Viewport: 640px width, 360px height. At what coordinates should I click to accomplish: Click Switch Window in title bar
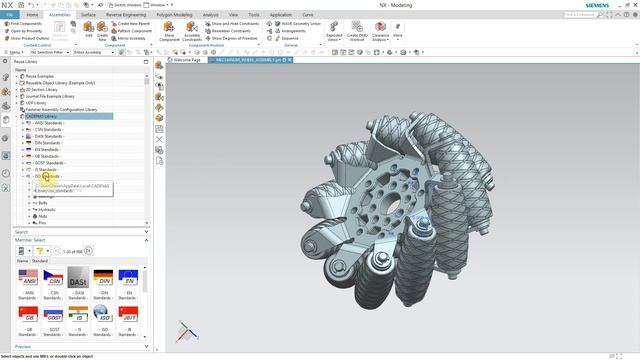tap(124, 5)
